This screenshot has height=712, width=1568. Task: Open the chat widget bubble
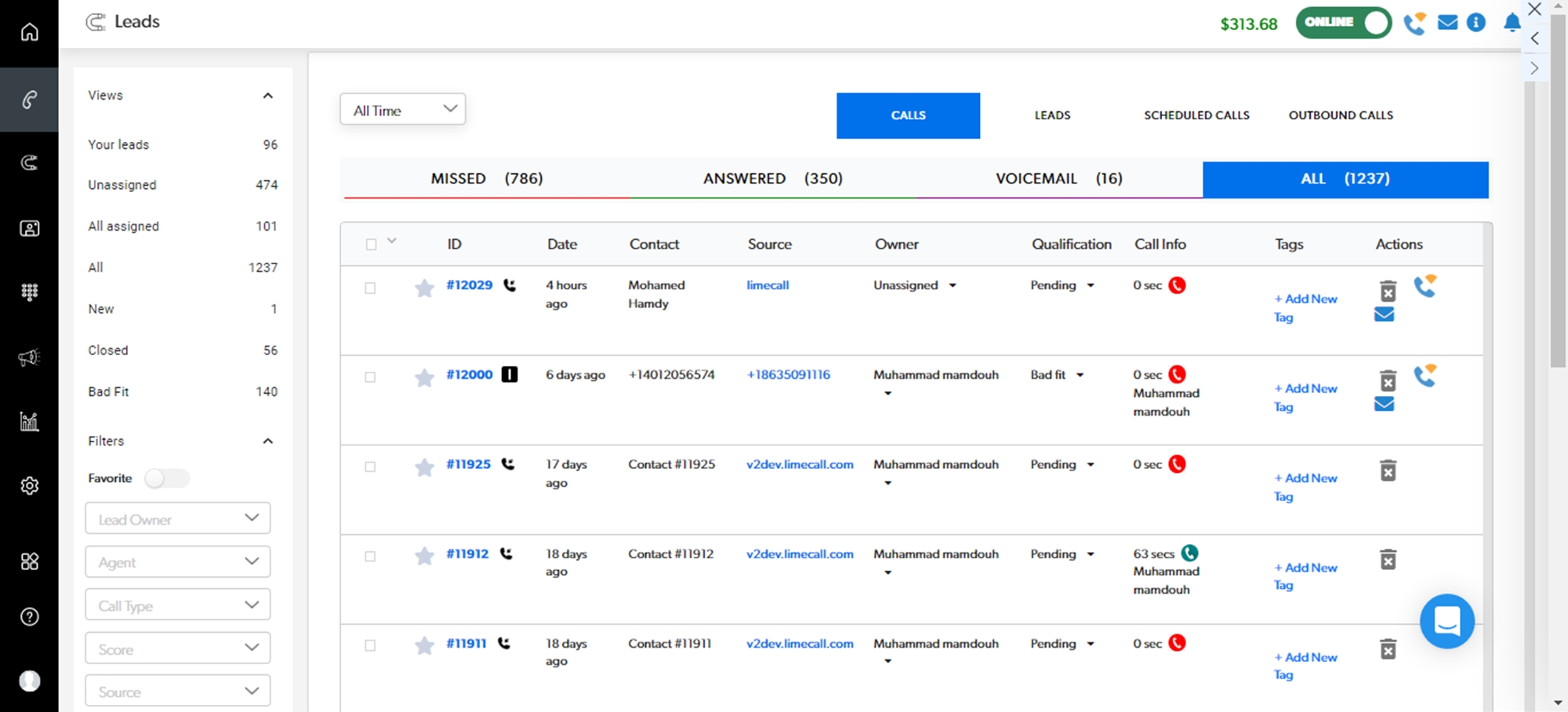(1446, 621)
